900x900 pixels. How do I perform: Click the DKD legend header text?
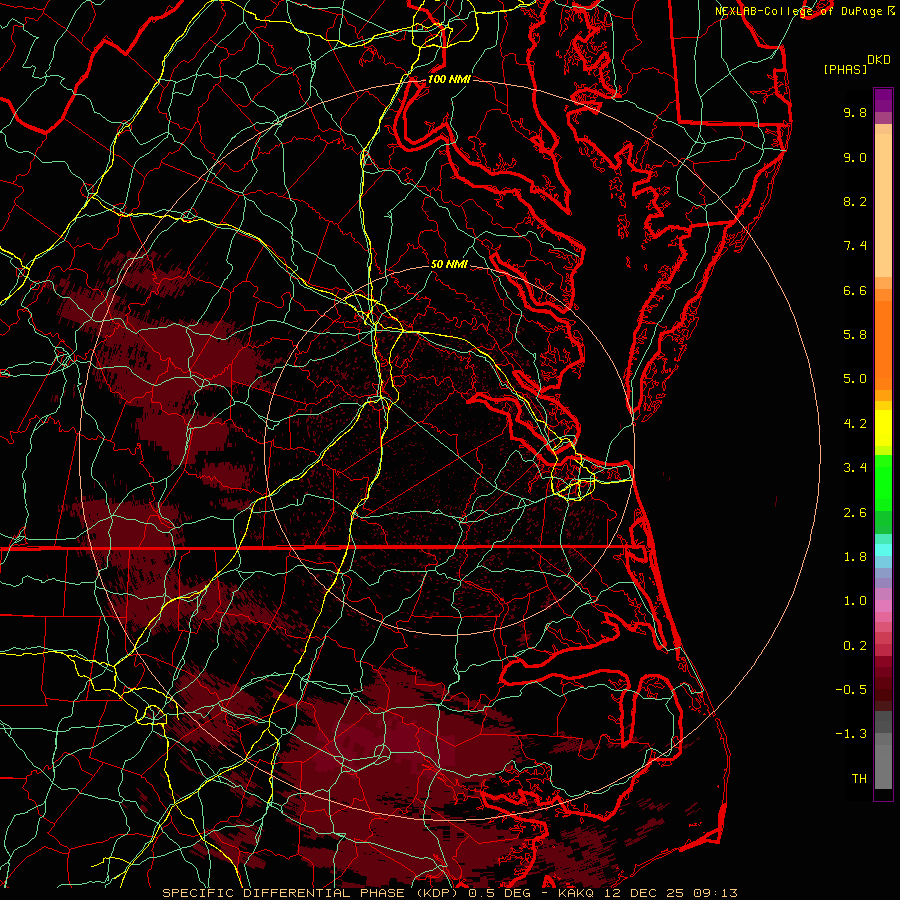[x=879, y=60]
